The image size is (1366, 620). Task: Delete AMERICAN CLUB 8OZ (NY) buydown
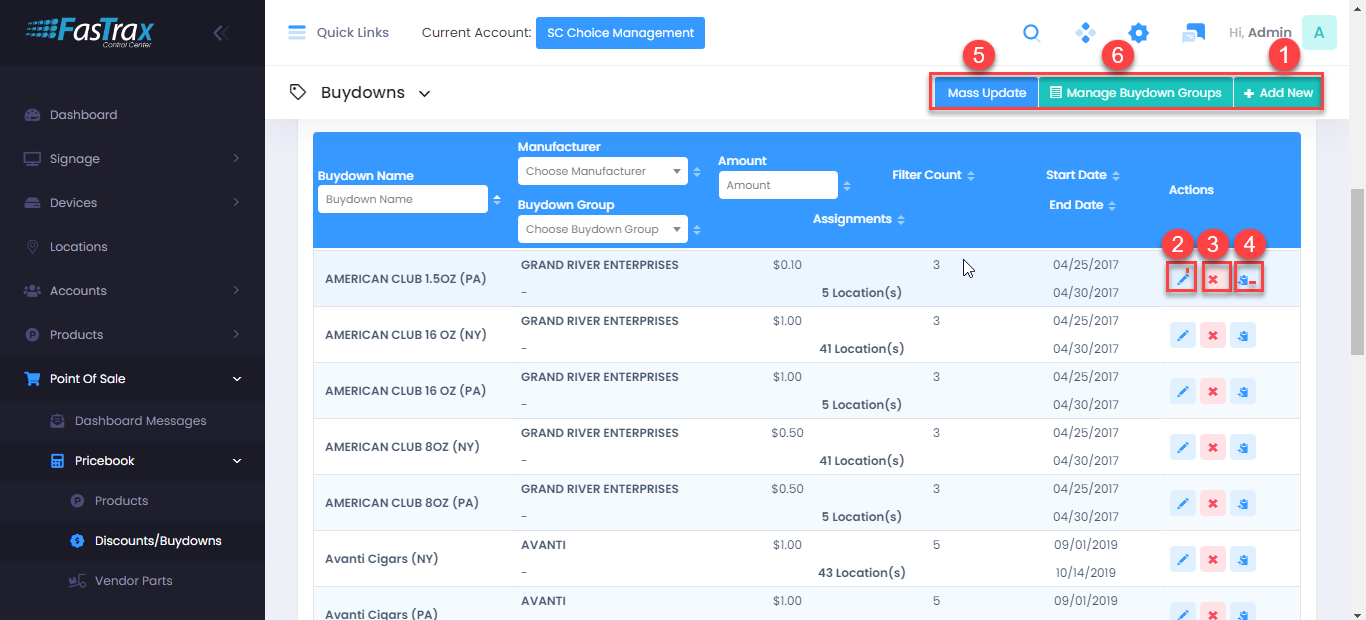1213,447
